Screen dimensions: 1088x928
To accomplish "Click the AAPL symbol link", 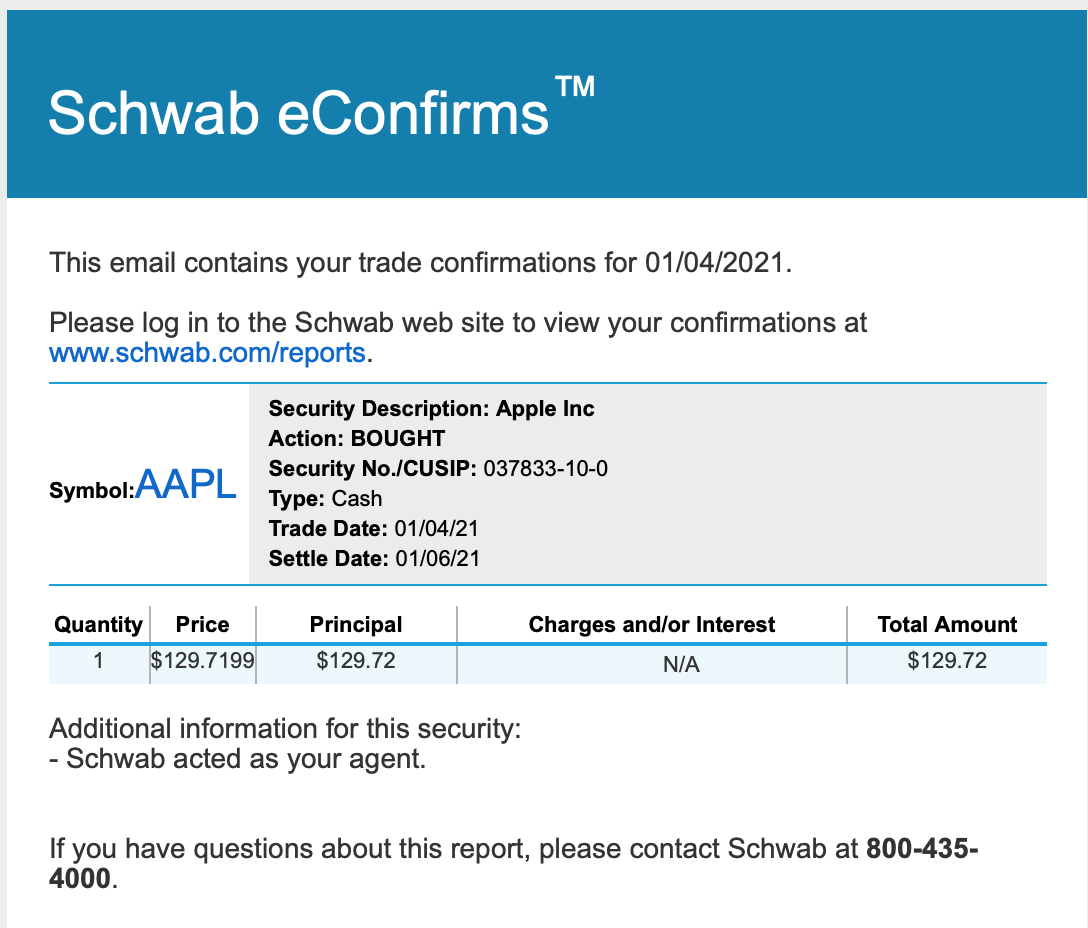I will [x=186, y=484].
